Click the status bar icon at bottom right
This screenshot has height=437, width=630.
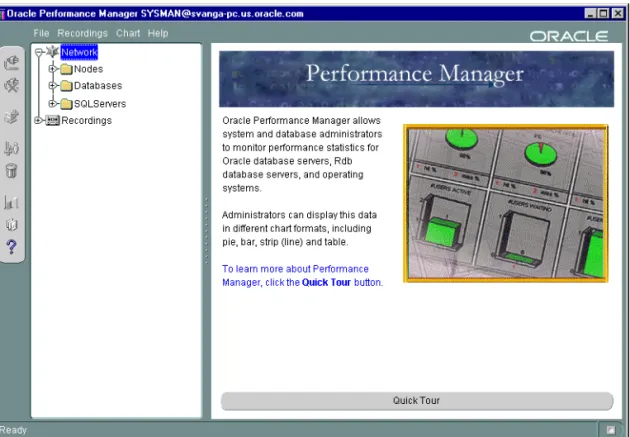pos(611,429)
